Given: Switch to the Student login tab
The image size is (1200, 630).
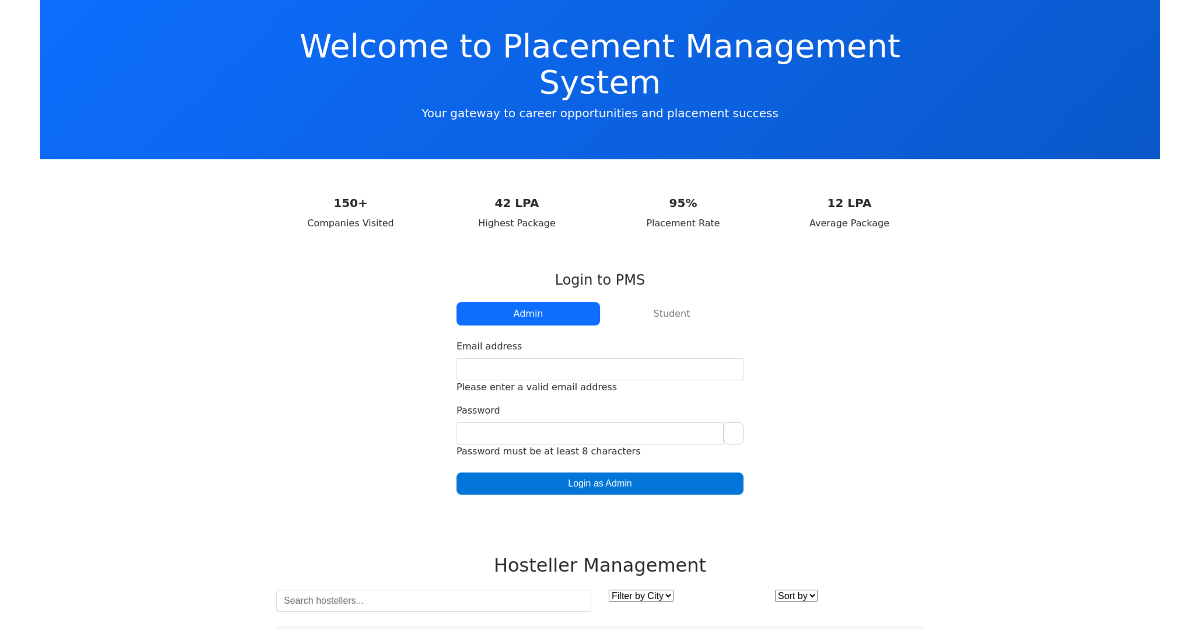Looking at the screenshot, I should 671,313.
